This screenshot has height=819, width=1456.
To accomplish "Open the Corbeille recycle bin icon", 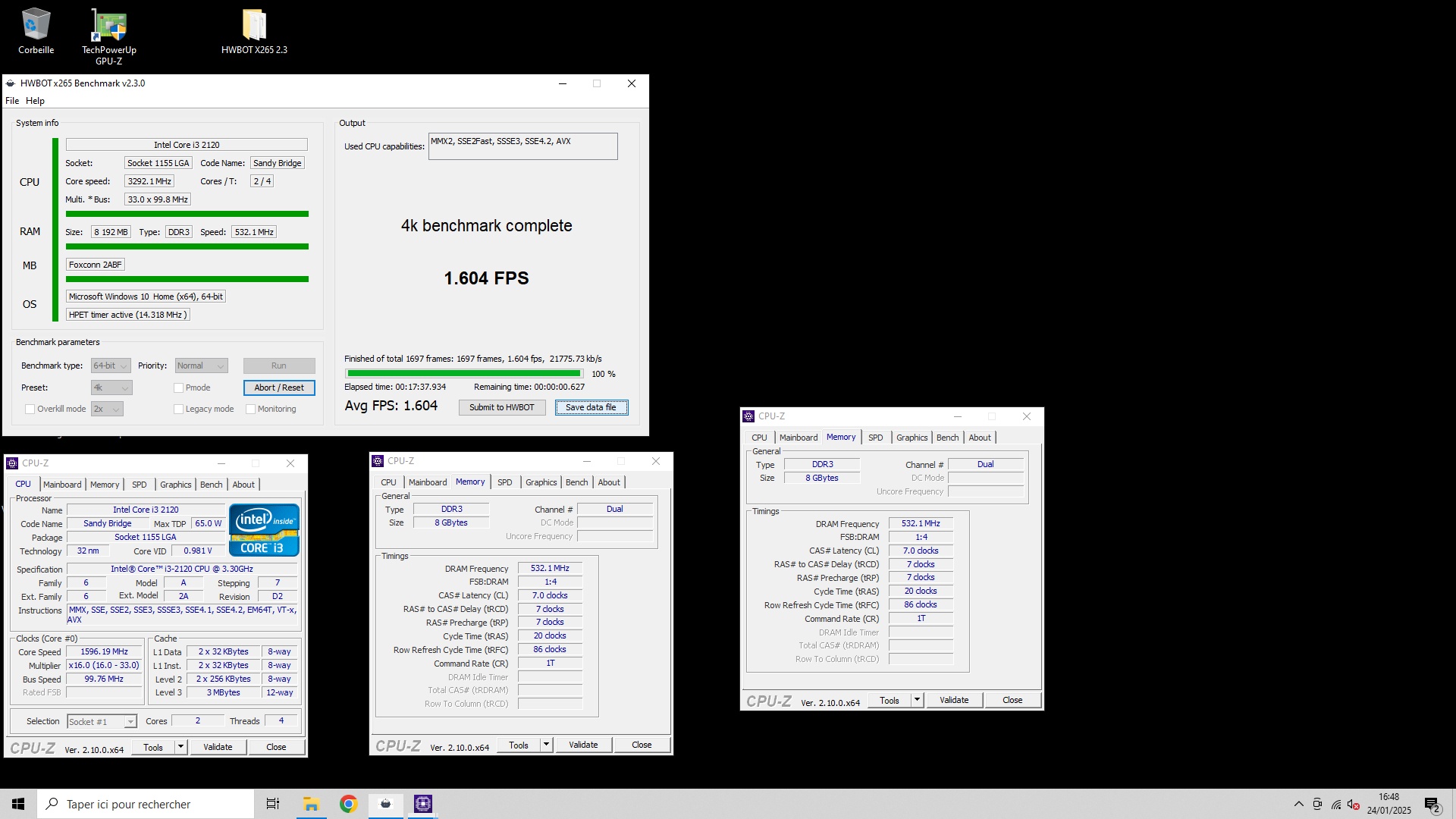I will [x=36, y=31].
